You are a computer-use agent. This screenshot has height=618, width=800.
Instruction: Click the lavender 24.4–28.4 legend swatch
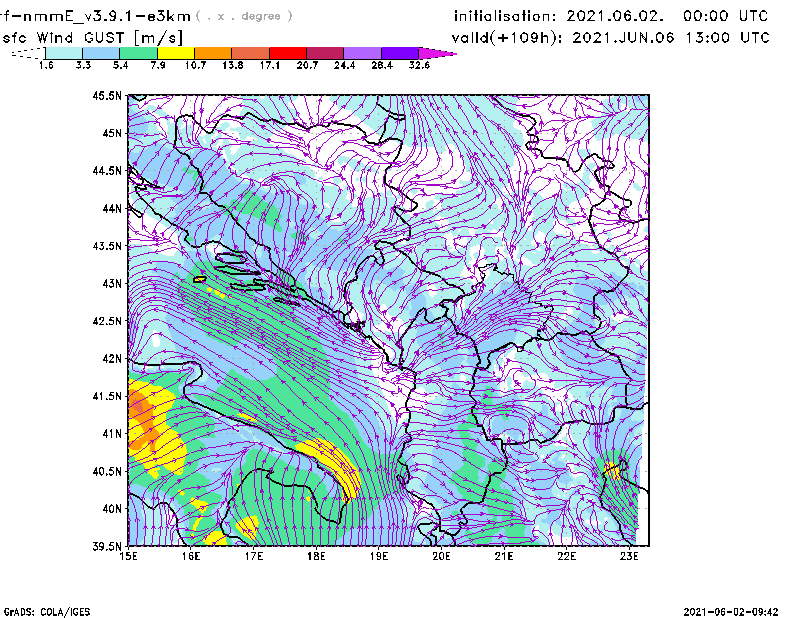363,53
